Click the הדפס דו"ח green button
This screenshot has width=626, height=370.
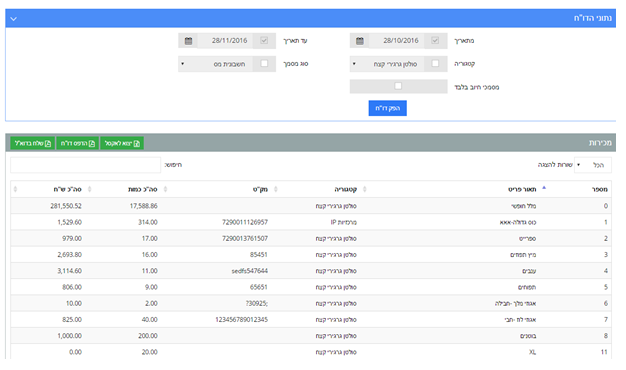(x=77, y=143)
